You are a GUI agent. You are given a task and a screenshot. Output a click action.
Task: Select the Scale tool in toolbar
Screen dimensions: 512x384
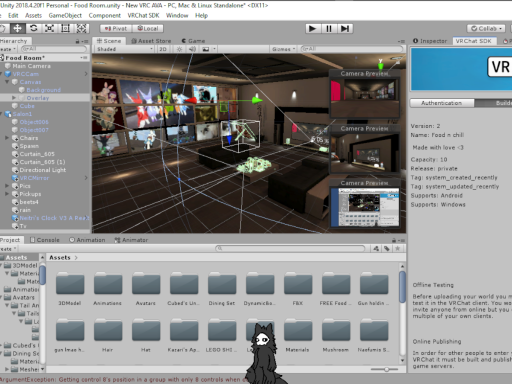pyautogui.click(x=49, y=28)
